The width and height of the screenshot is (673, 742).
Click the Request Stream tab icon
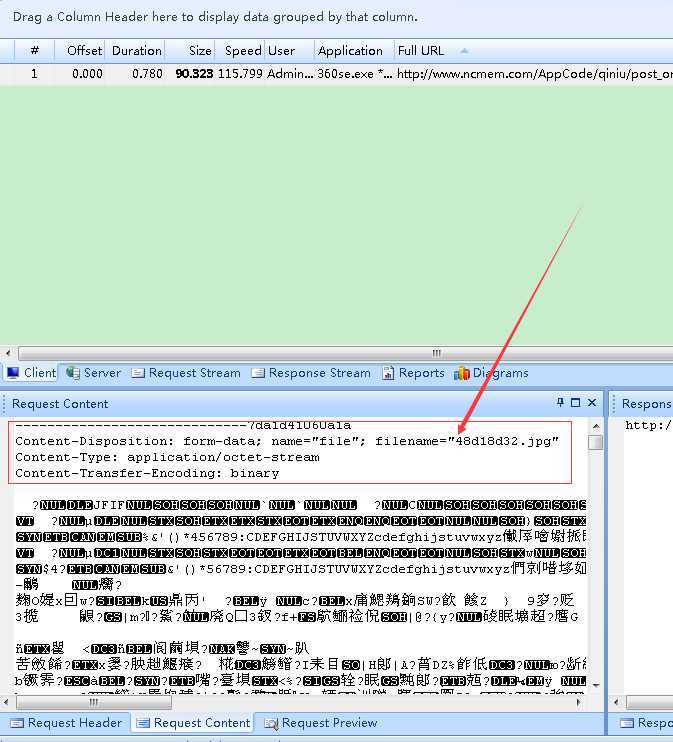138,373
